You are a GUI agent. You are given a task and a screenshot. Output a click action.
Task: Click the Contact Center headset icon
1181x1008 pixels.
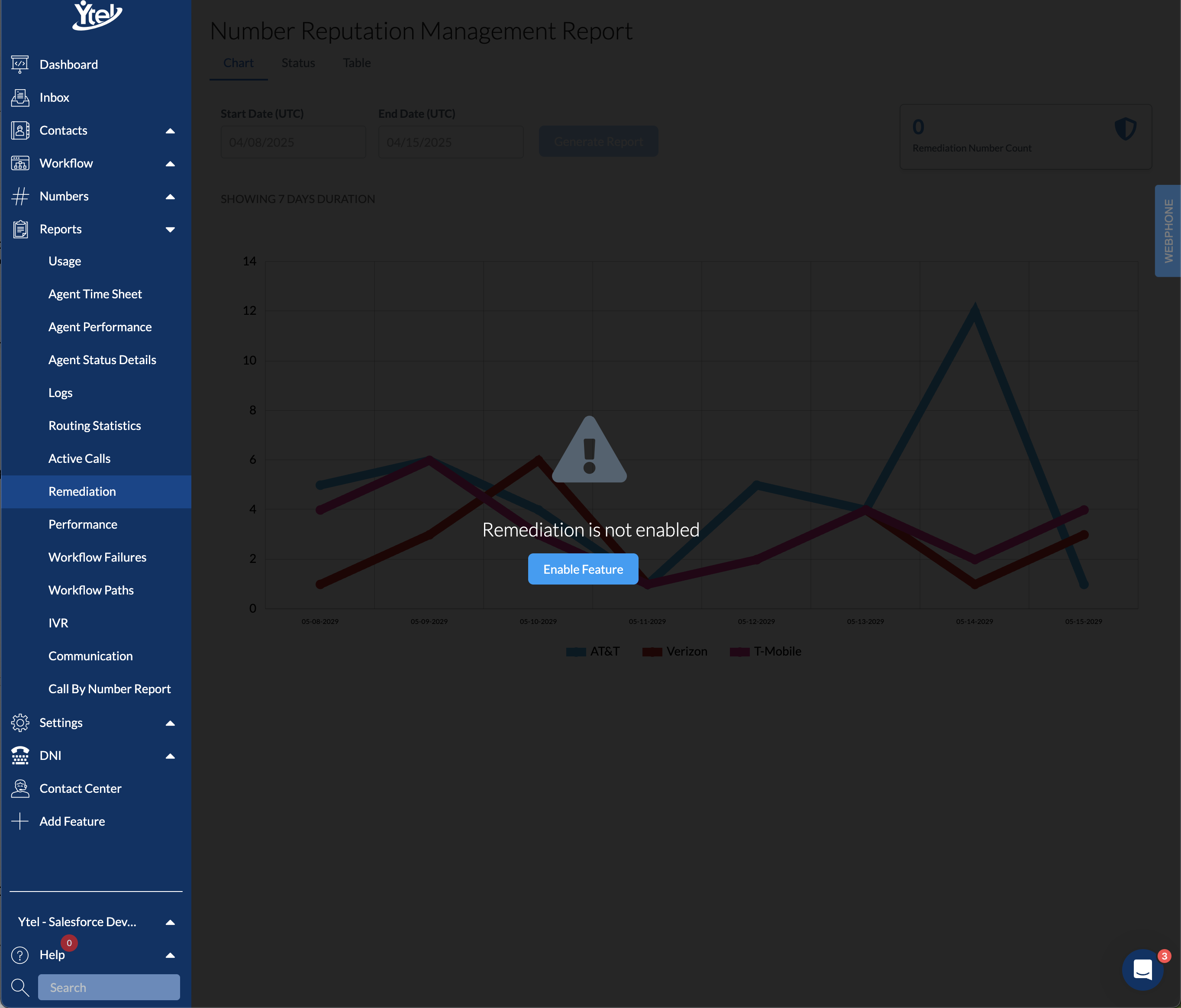20,788
